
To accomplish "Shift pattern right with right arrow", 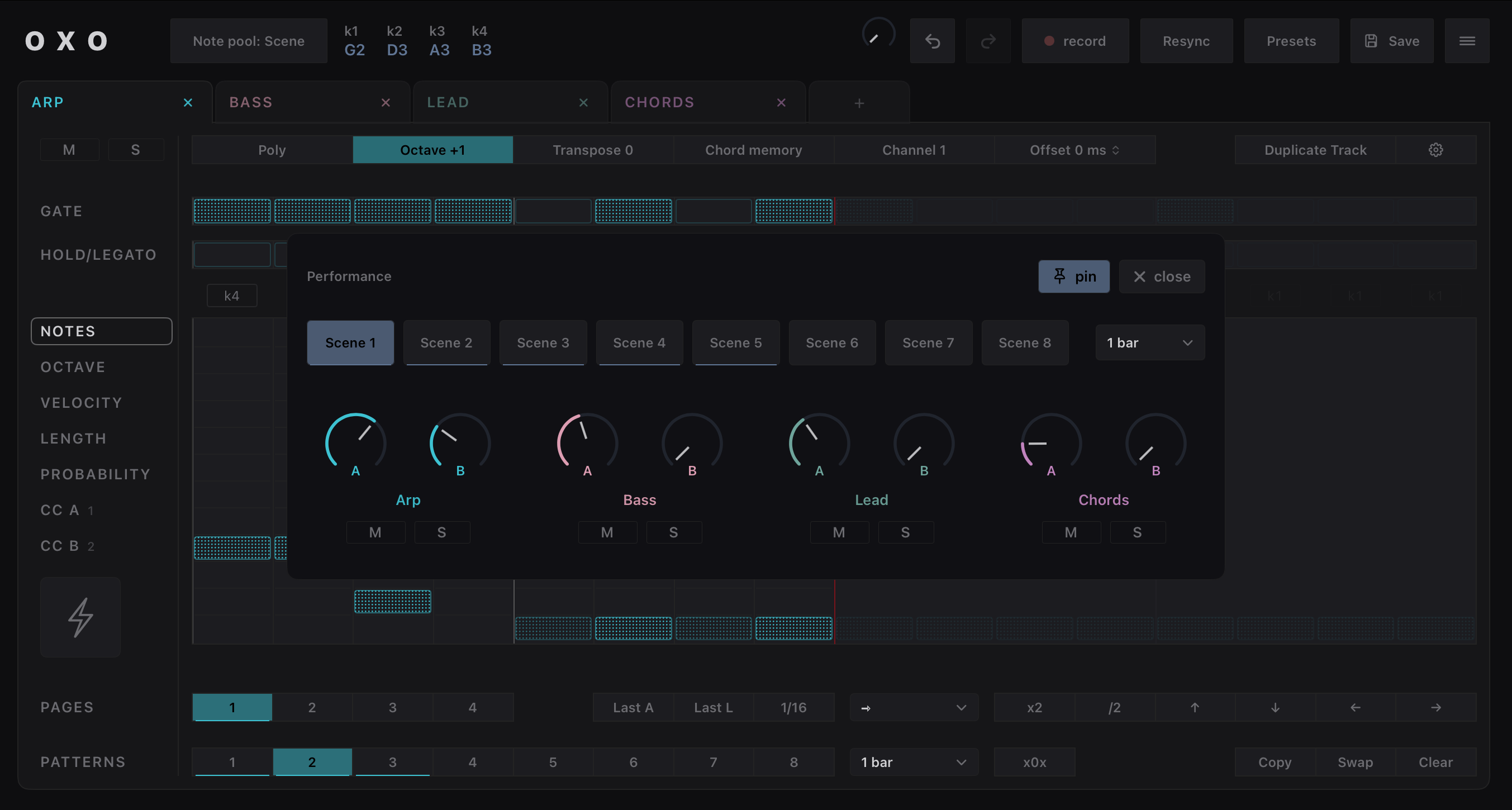I will 1435,707.
